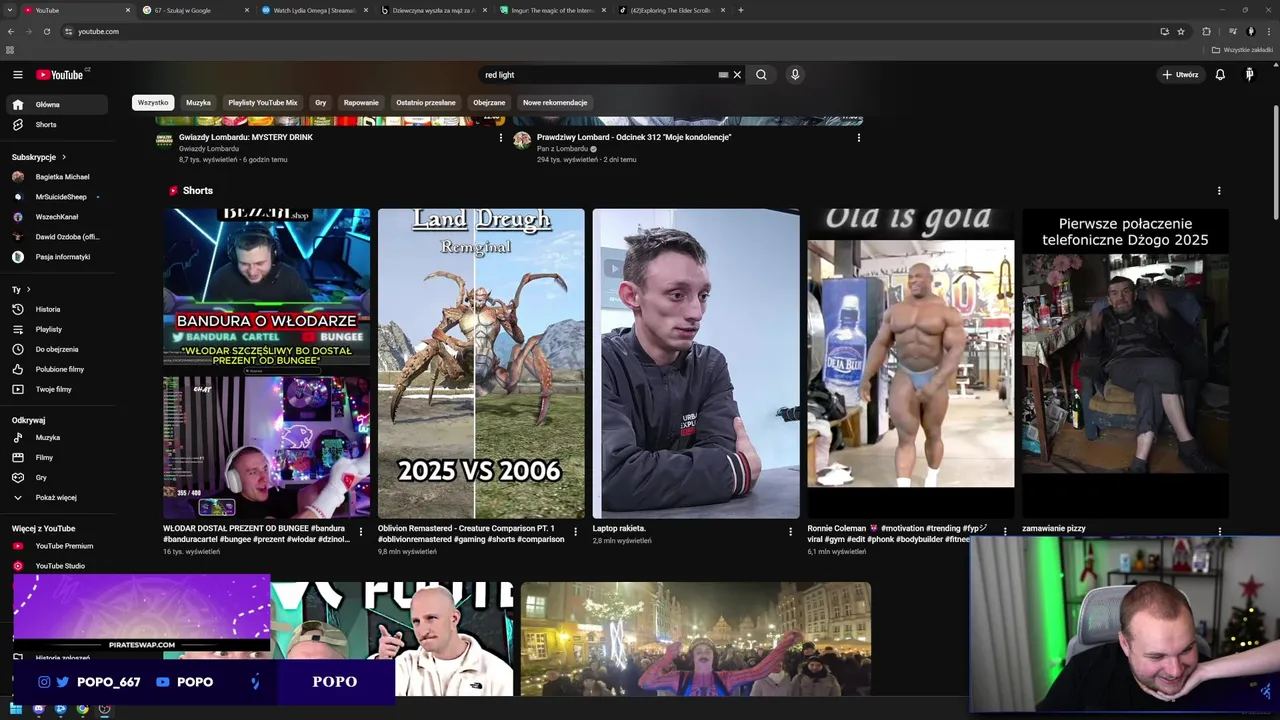
Task: Play the Land Dreugh 2025 vs 2006 short
Action: tap(481, 363)
